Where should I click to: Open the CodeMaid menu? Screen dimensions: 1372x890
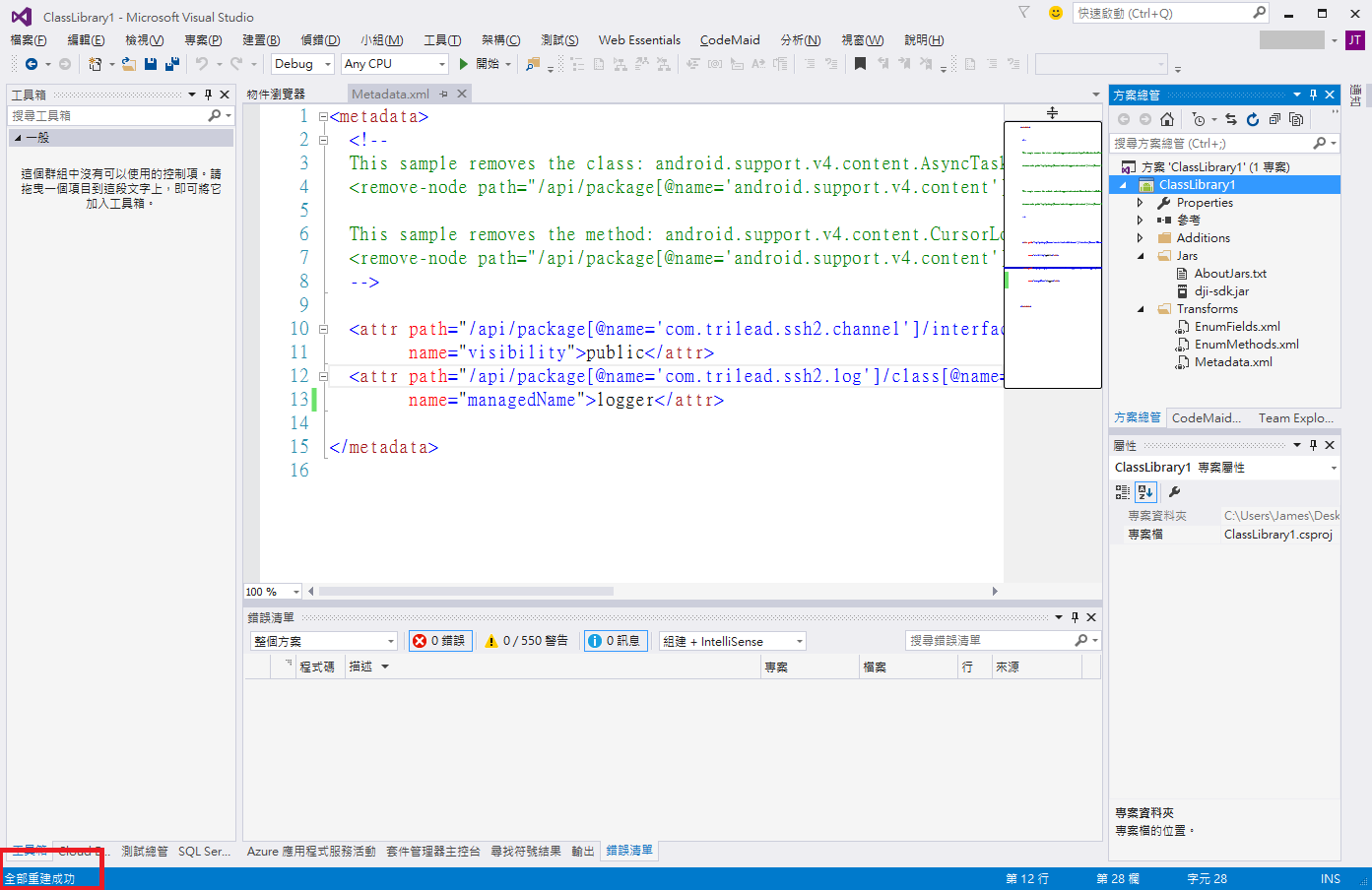point(730,40)
